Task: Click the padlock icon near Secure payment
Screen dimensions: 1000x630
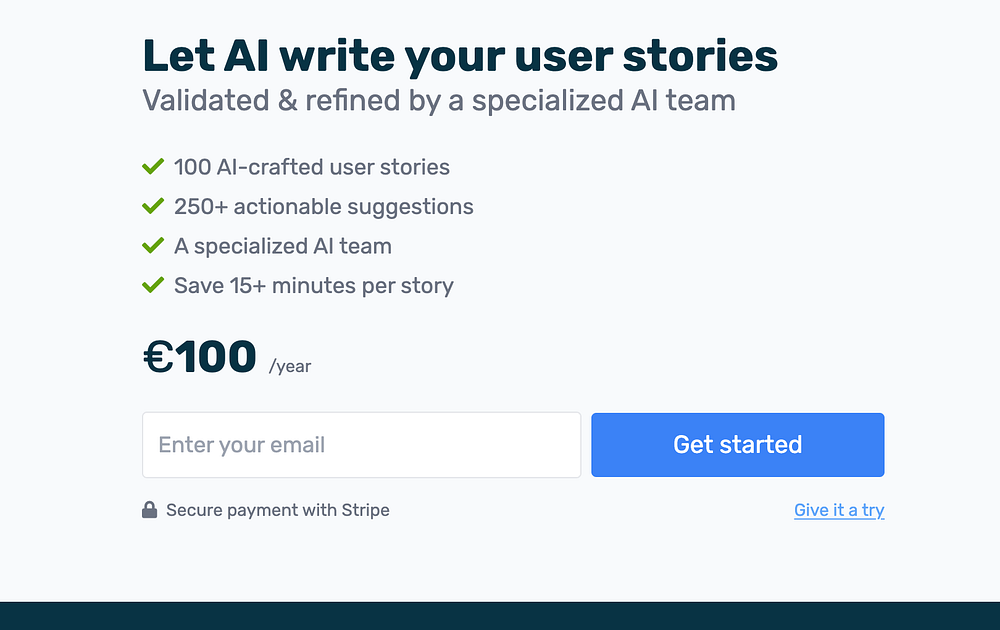Action: 150,510
